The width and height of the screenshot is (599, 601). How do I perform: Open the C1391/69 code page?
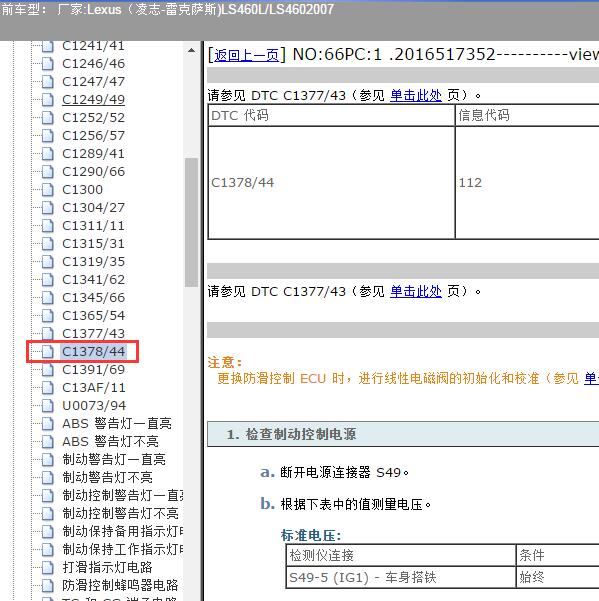click(94, 370)
